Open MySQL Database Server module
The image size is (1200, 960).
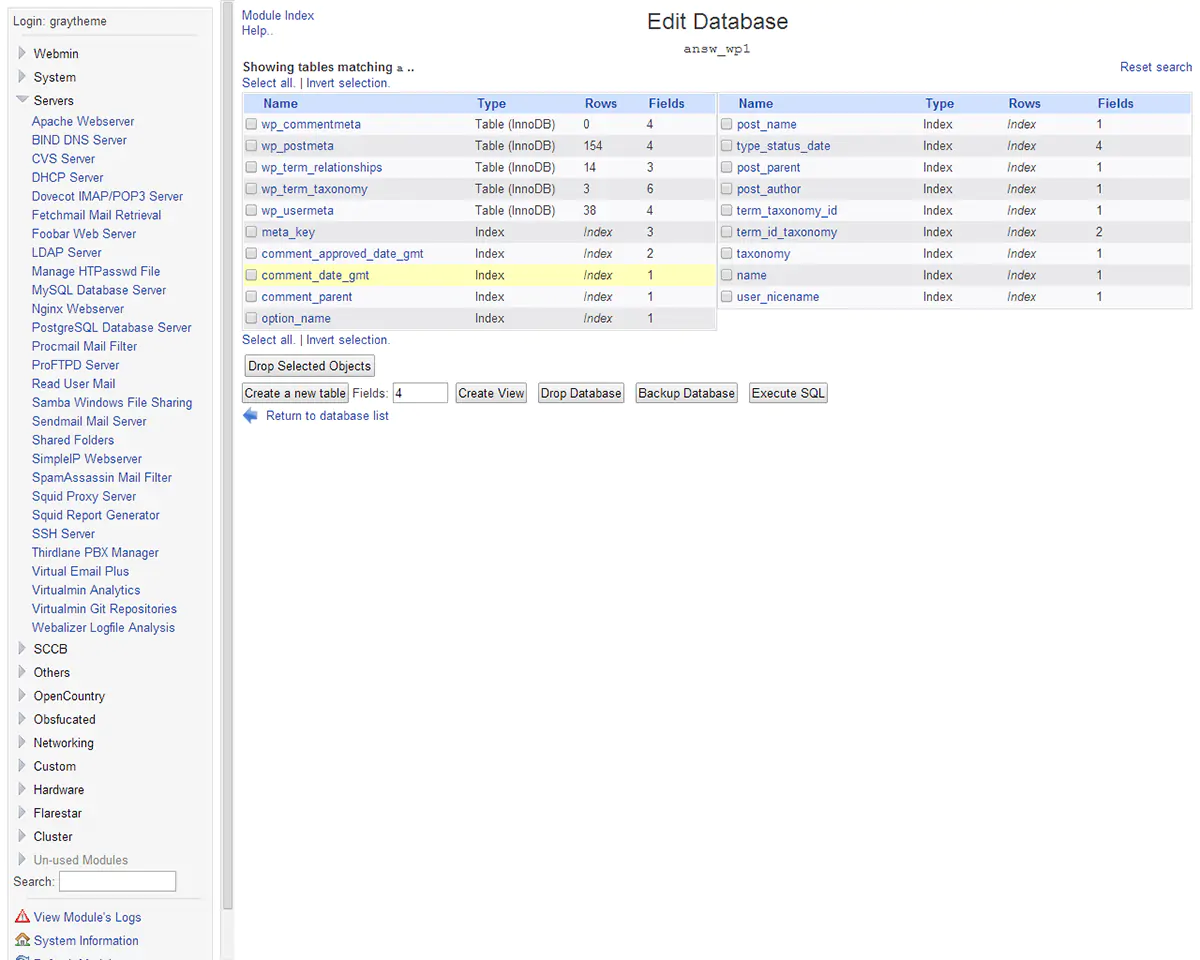click(x=98, y=290)
